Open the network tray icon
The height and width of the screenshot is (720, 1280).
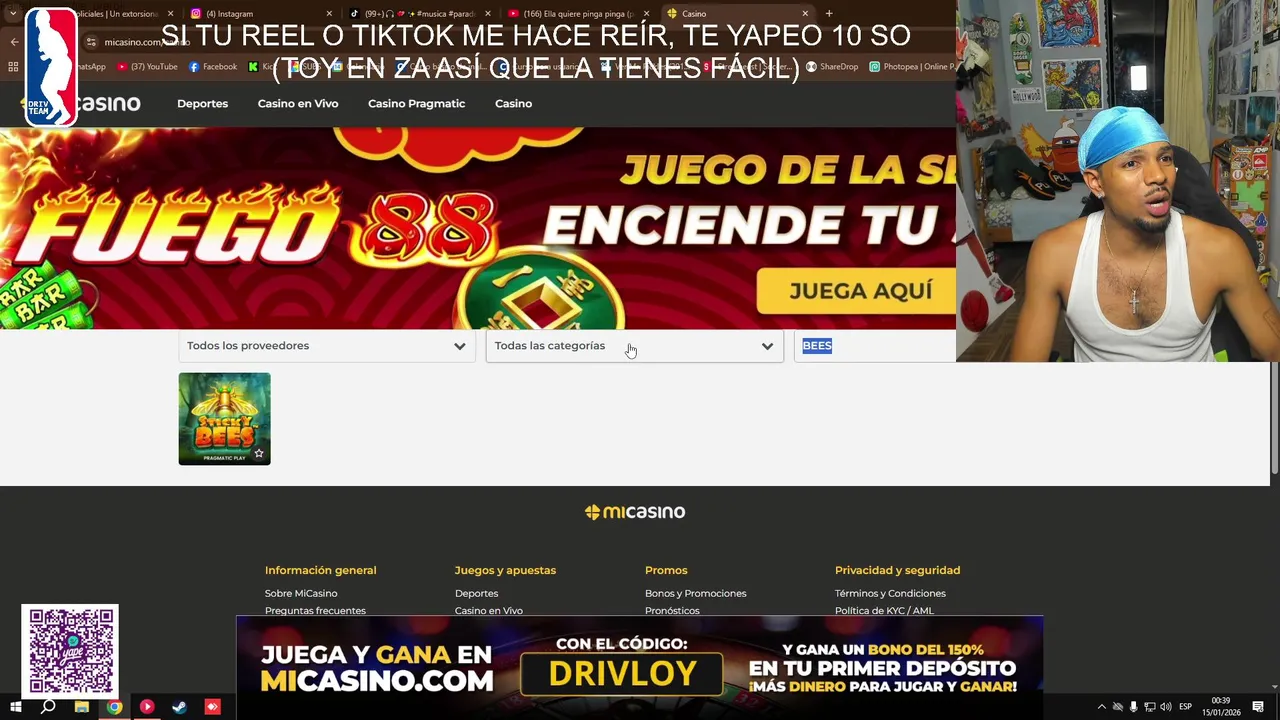(x=1150, y=707)
